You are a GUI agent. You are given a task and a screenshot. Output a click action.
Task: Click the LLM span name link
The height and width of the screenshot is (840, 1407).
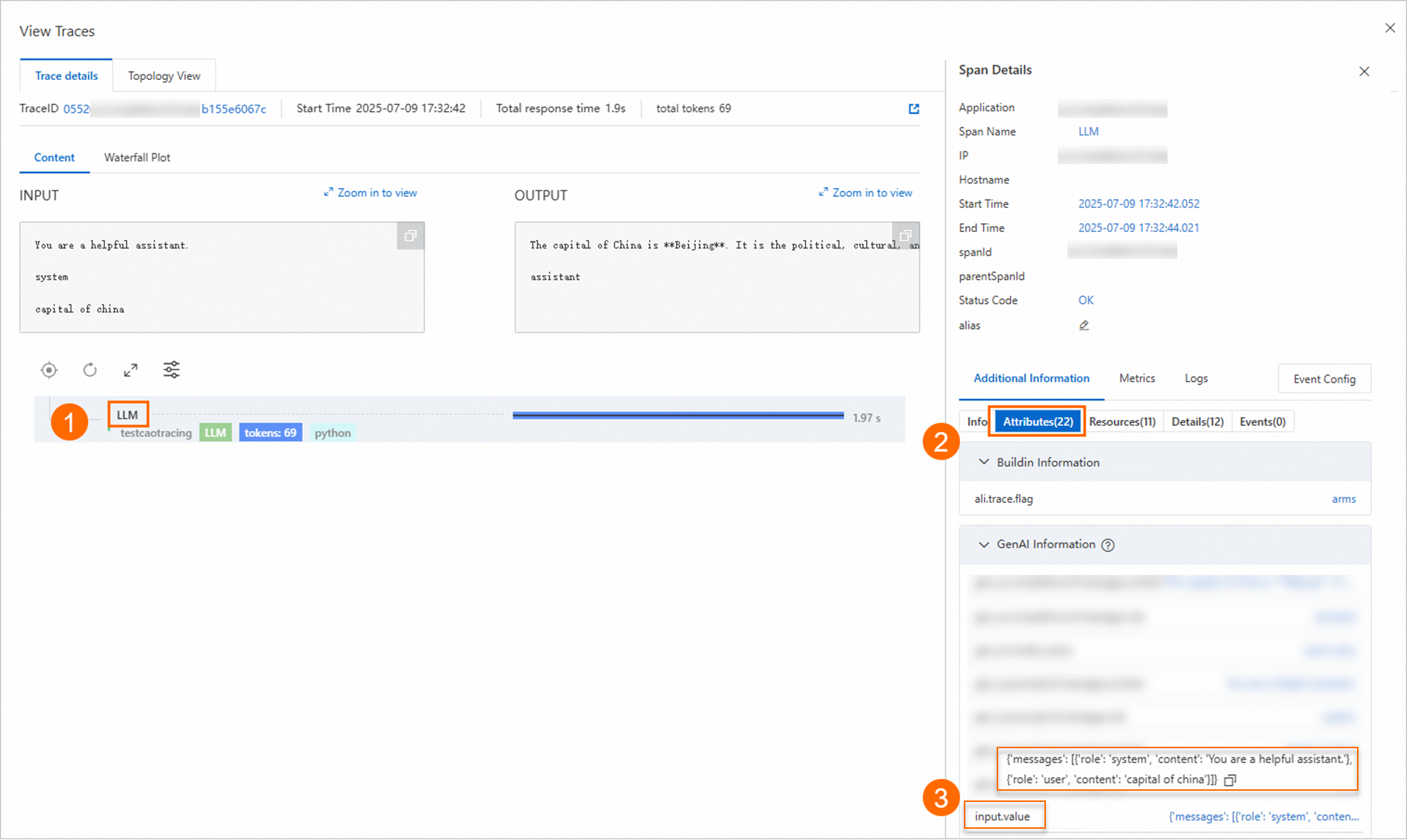[1088, 131]
